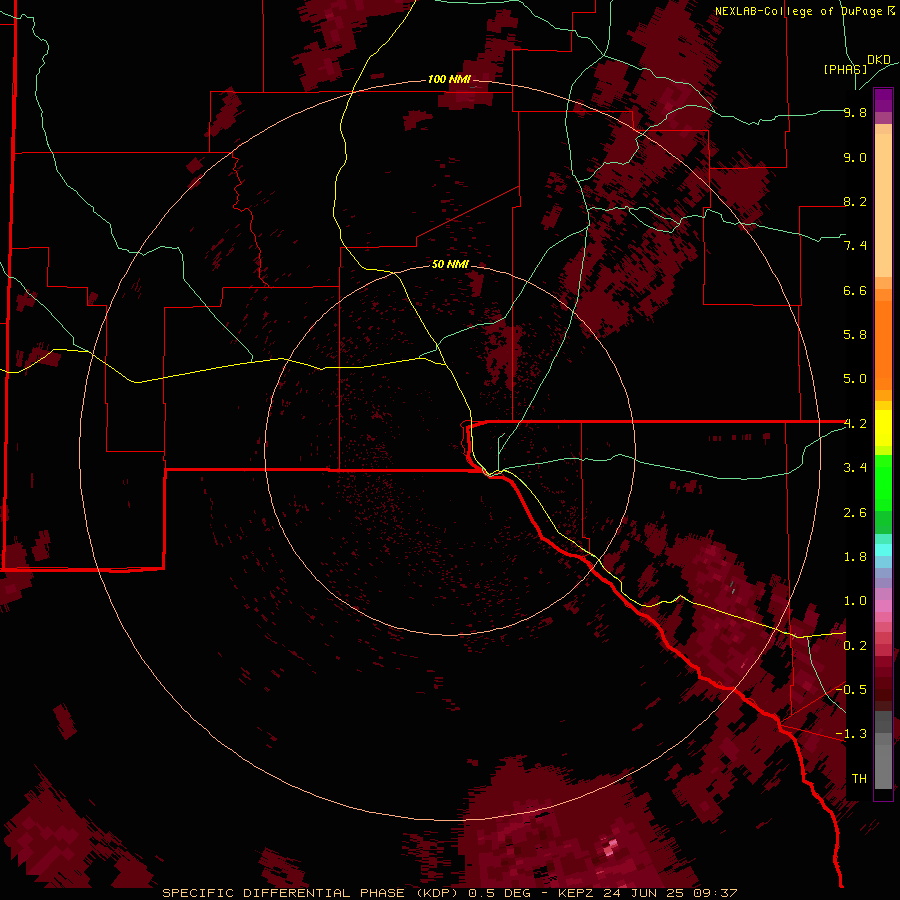Pick the bright orange color bar segment
The height and width of the screenshot is (900, 900).
pyautogui.click(x=883, y=344)
